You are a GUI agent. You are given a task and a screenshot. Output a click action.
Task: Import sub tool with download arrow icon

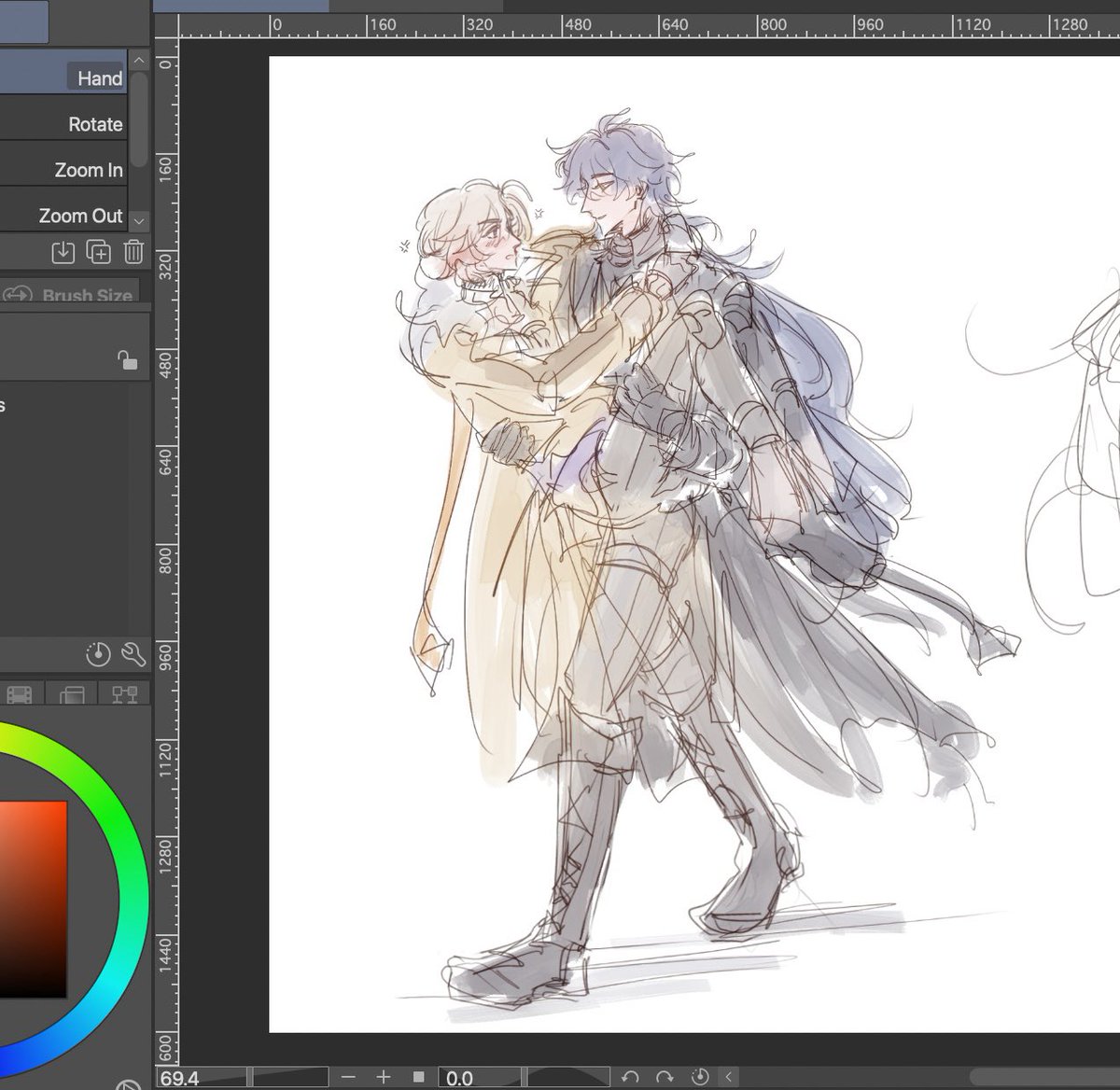click(63, 252)
